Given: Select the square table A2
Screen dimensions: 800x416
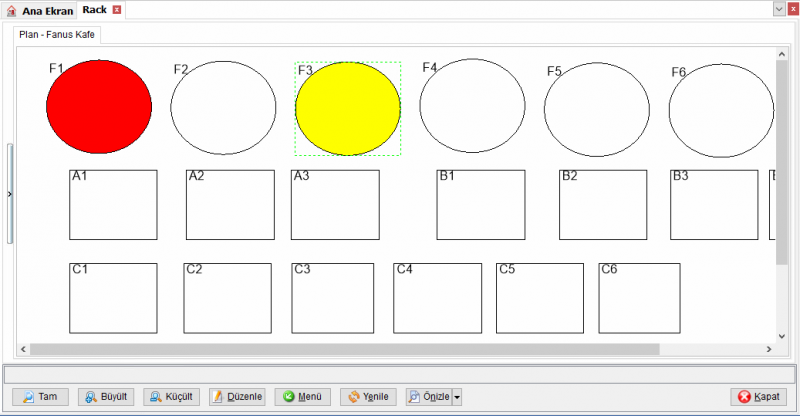Looking at the screenshot, I should pyautogui.click(x=230, y=205).
